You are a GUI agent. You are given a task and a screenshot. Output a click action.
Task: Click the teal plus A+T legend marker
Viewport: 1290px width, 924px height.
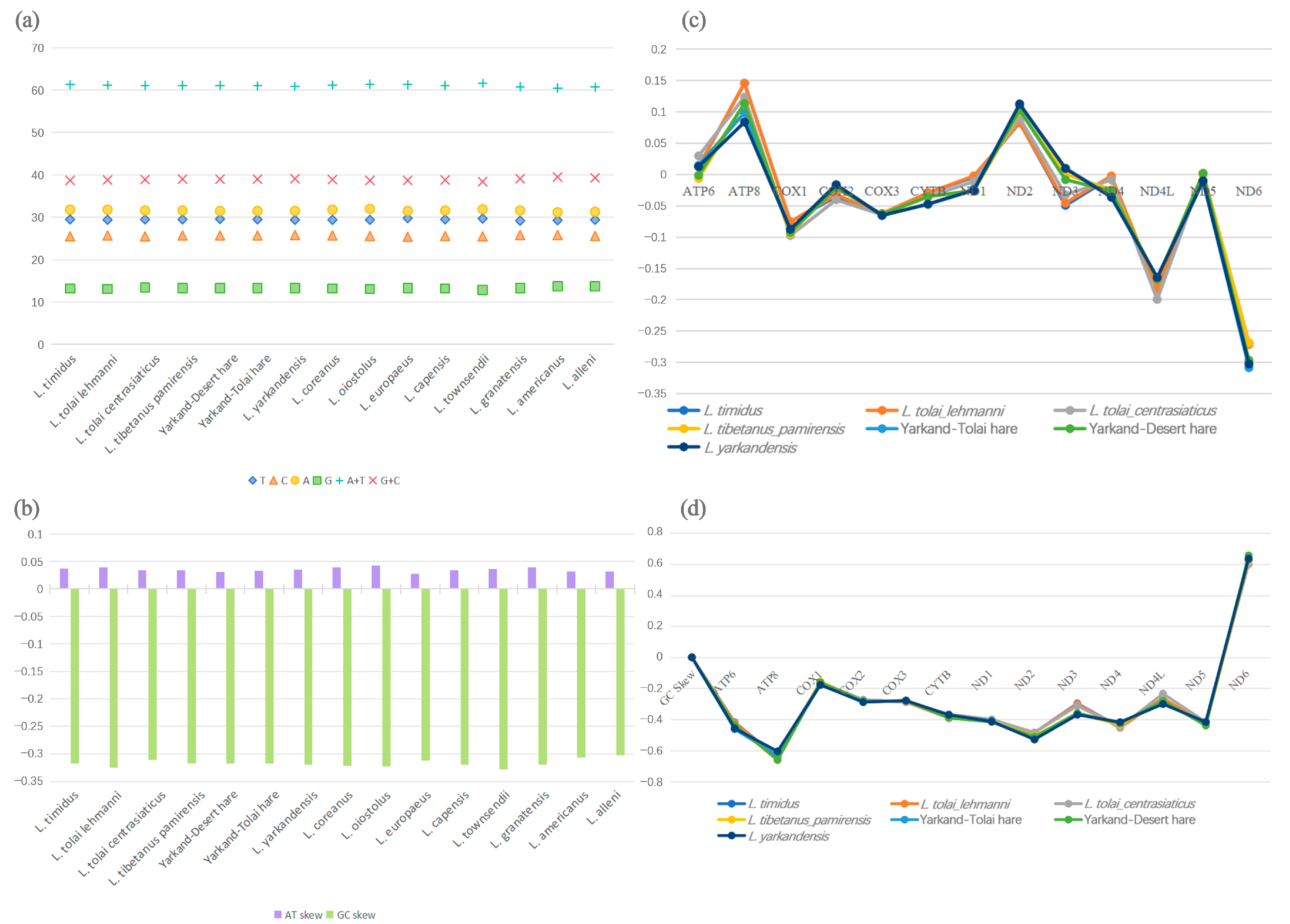click(339, 481)
